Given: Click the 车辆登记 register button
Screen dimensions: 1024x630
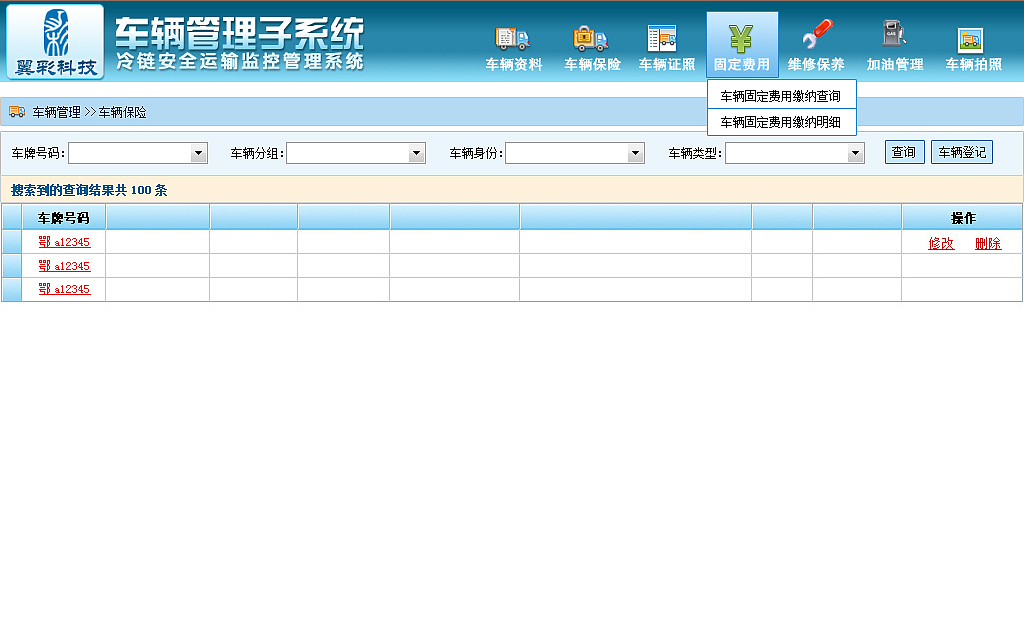Looking at the screenshot, I should coord(962,152).
